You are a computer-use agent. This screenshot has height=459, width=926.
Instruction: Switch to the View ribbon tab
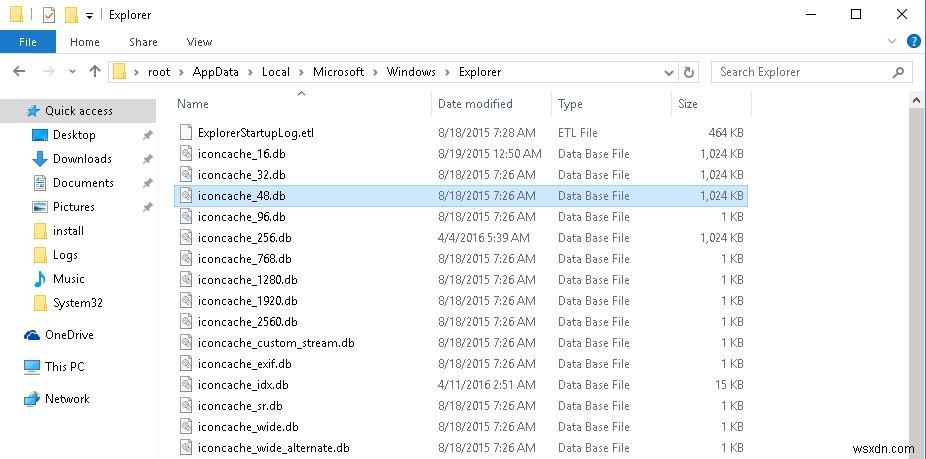point(199,42)
